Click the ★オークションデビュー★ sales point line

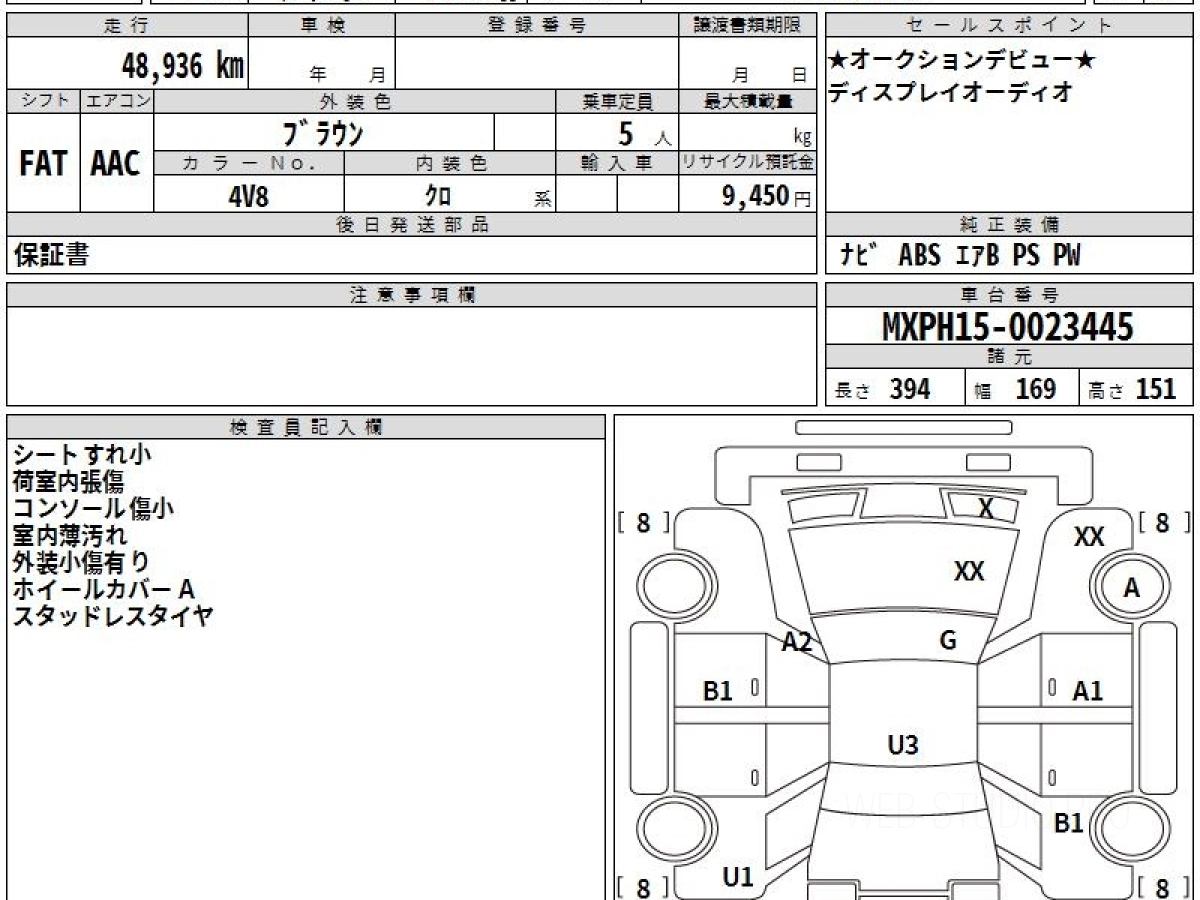coord(962,60)
